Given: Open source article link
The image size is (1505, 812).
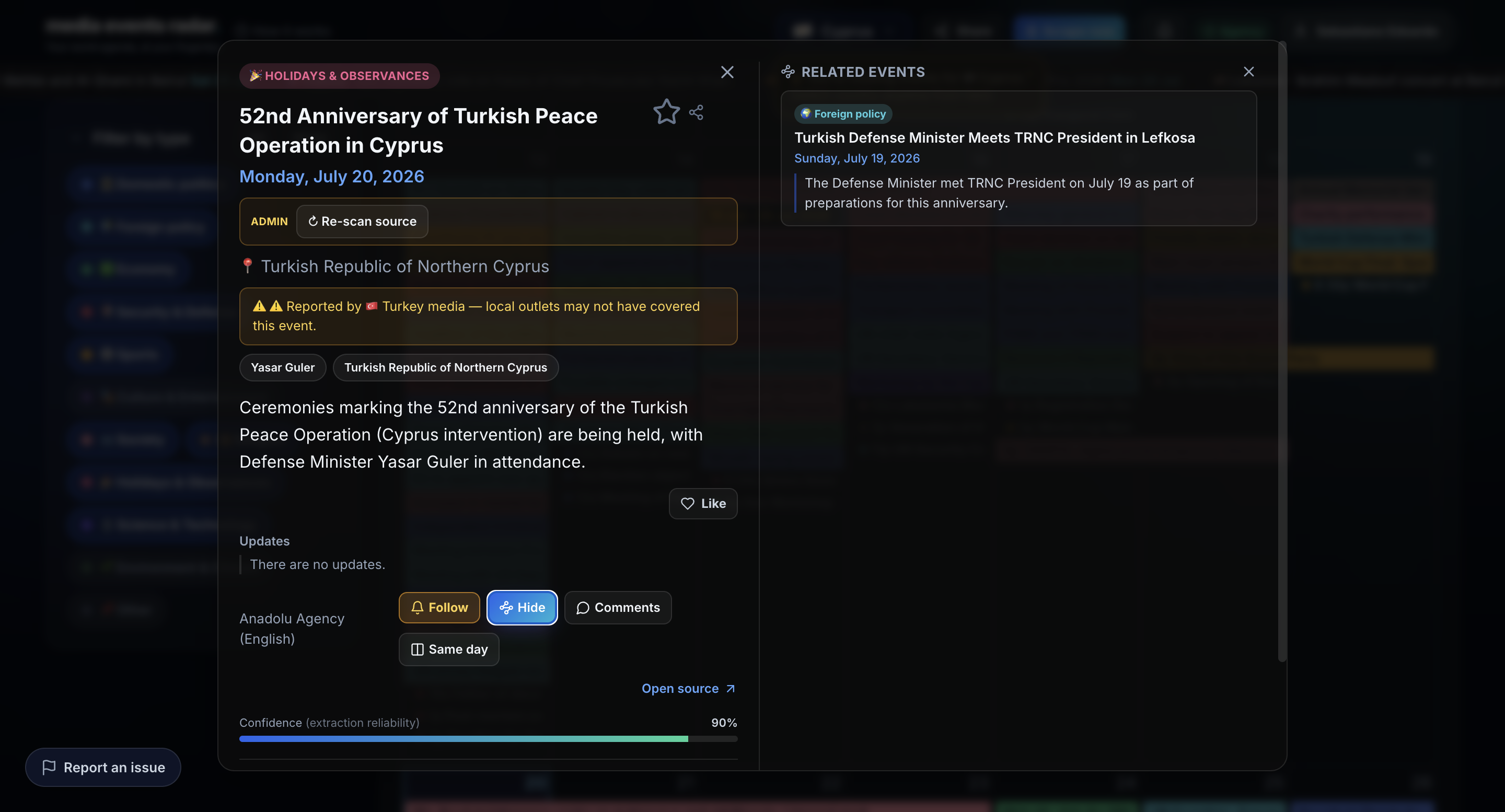Looking at the screenshot, I should [688, 689].
